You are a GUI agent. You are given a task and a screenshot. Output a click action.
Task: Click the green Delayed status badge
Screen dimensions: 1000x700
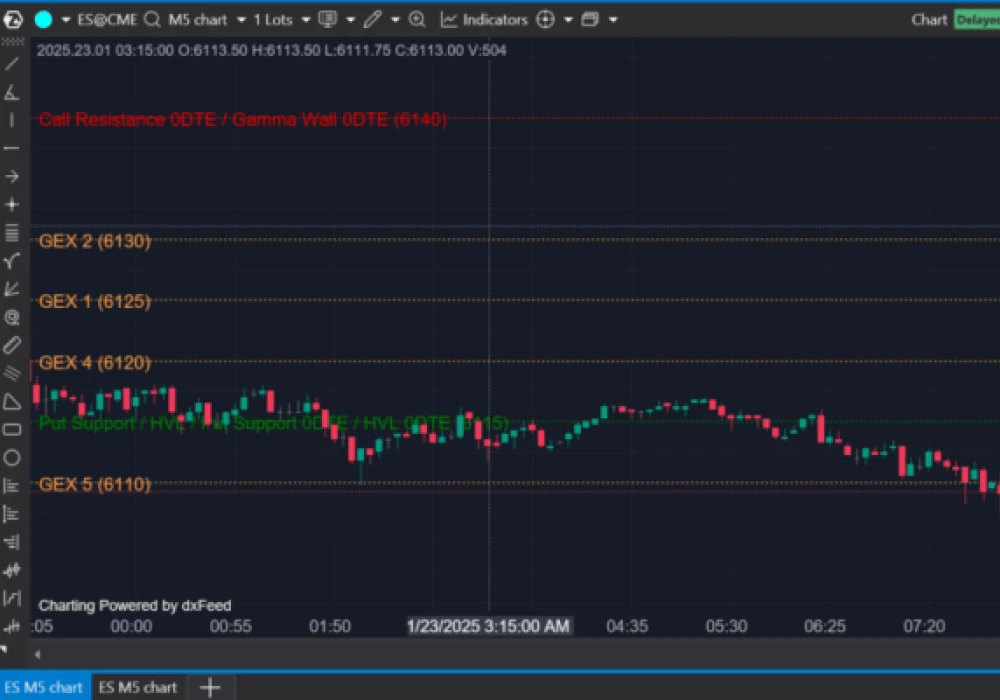[x=977, y=20]
